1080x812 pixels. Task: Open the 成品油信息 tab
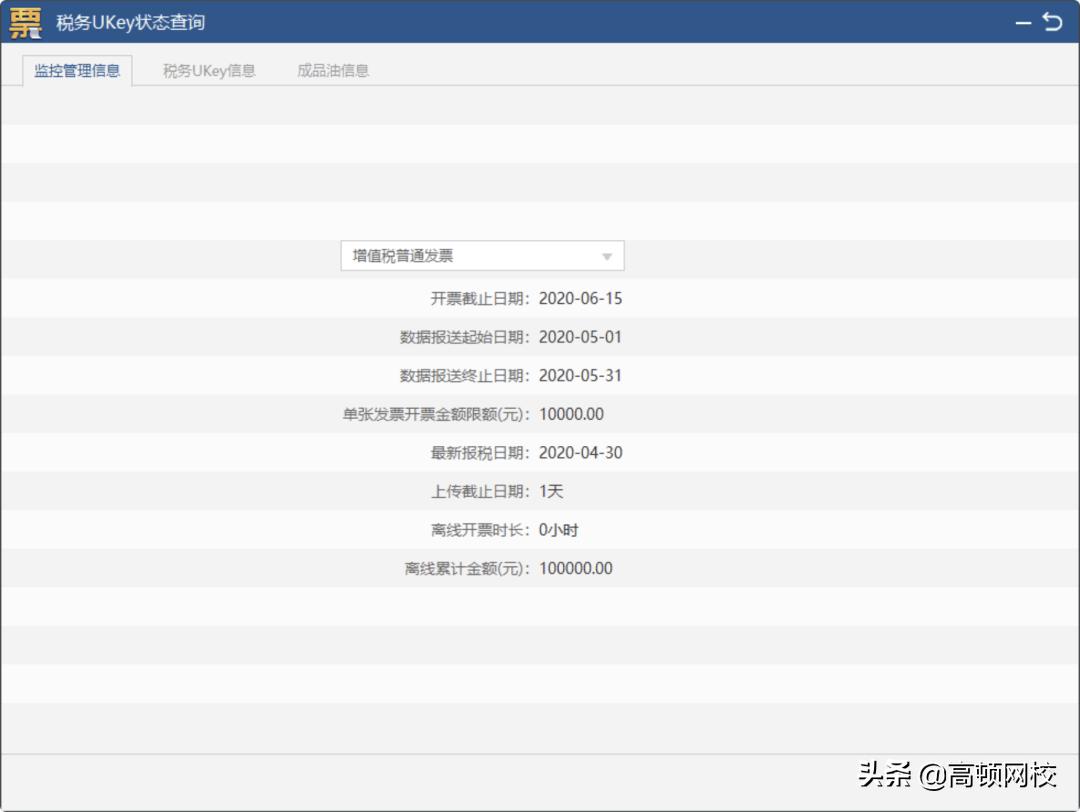click(330, 71)
